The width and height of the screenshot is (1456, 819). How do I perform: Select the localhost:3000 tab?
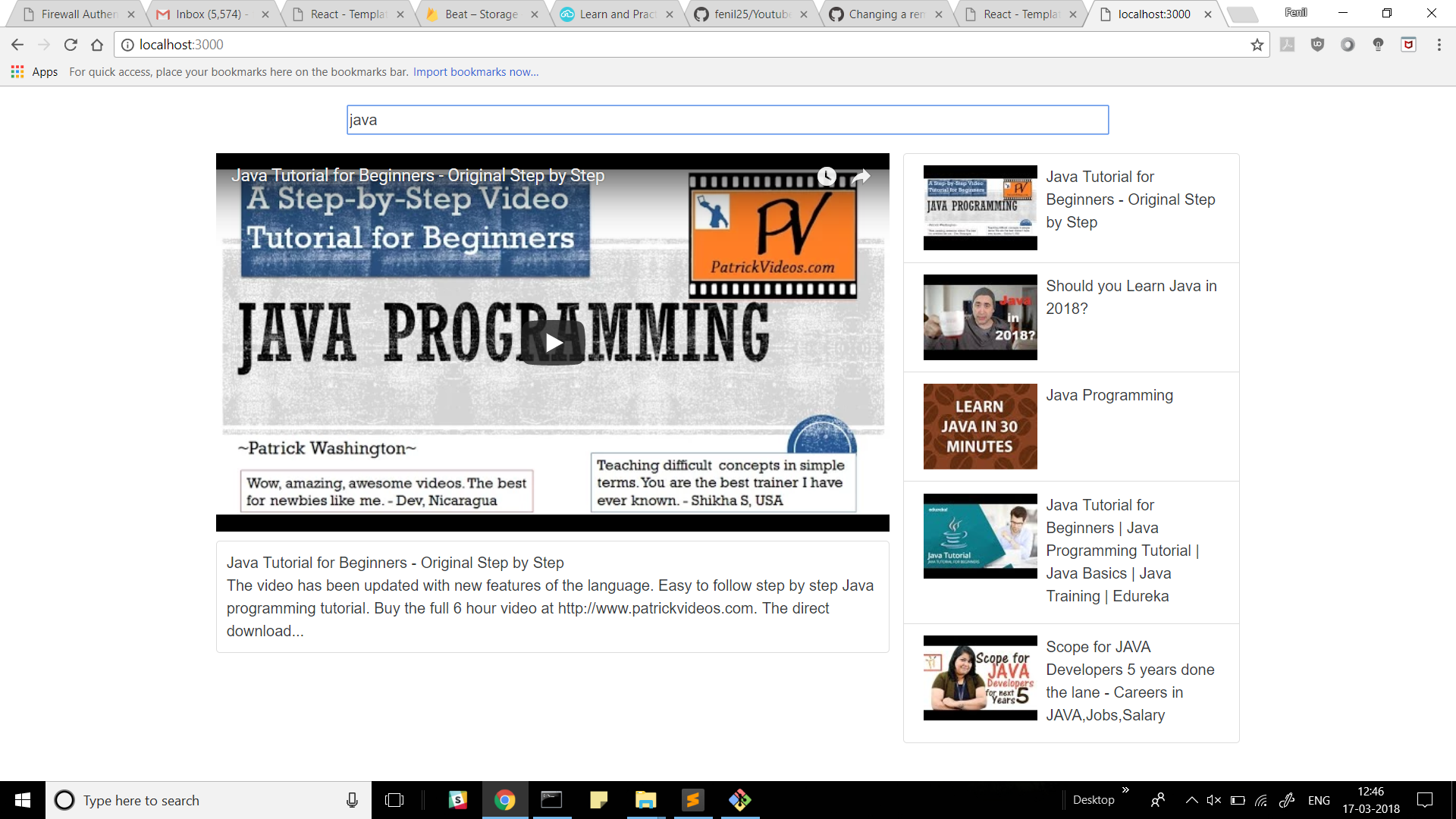click(x=1153, y=13)
